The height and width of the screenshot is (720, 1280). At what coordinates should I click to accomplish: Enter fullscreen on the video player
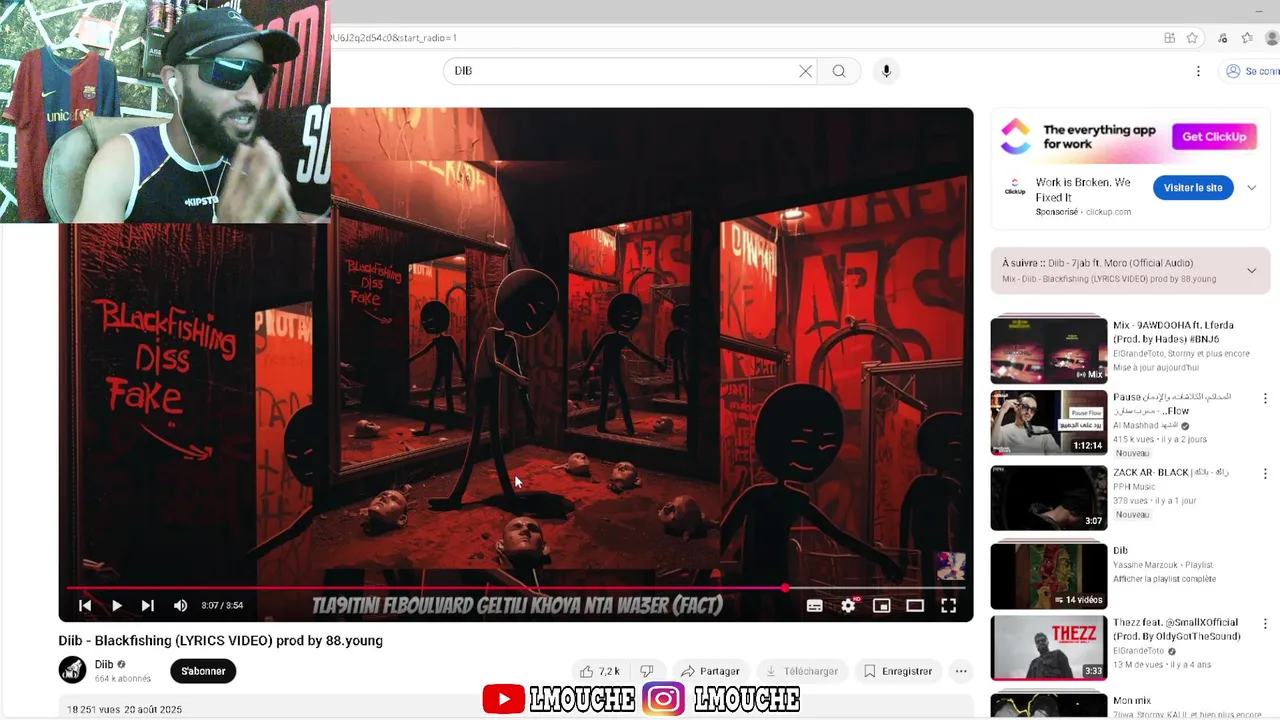coord(948,605)
